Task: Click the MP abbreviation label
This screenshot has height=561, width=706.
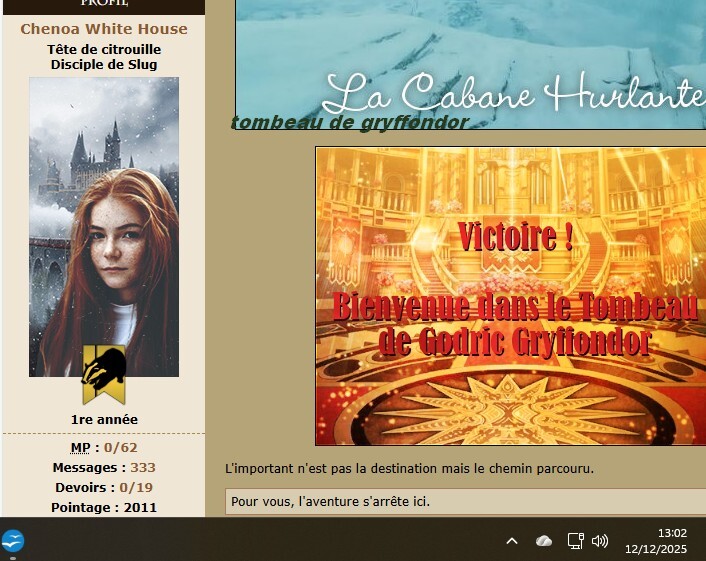Action: [x=81, y=448]
